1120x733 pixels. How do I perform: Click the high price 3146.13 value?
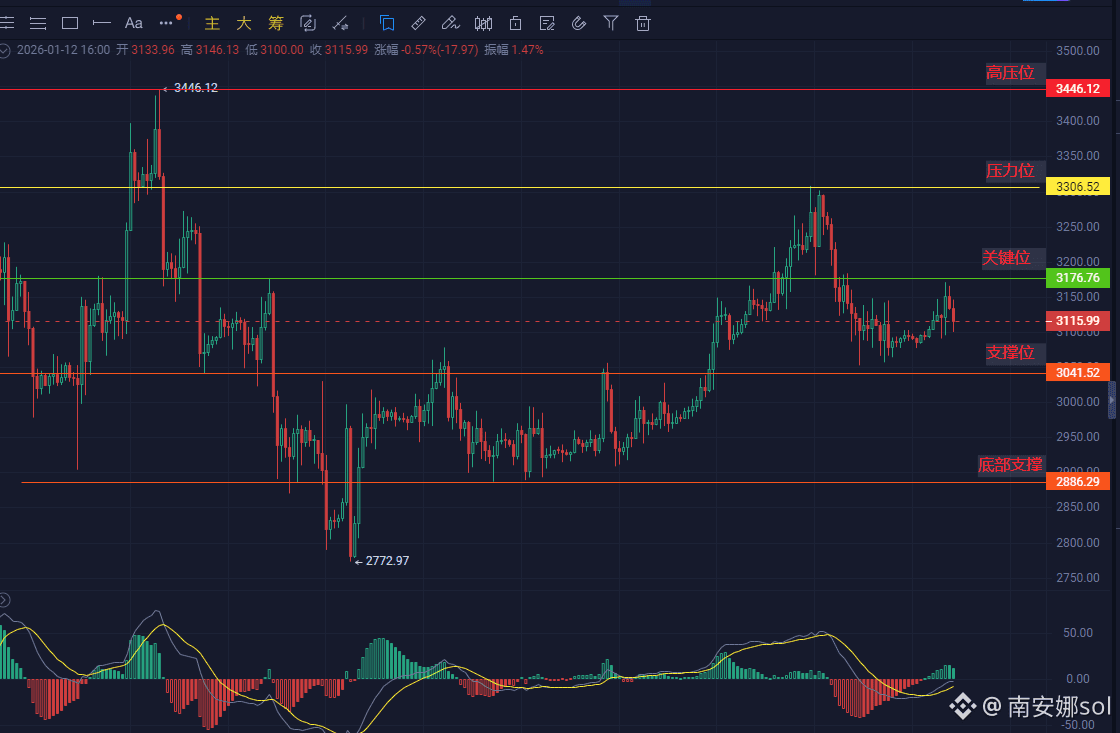217,50
